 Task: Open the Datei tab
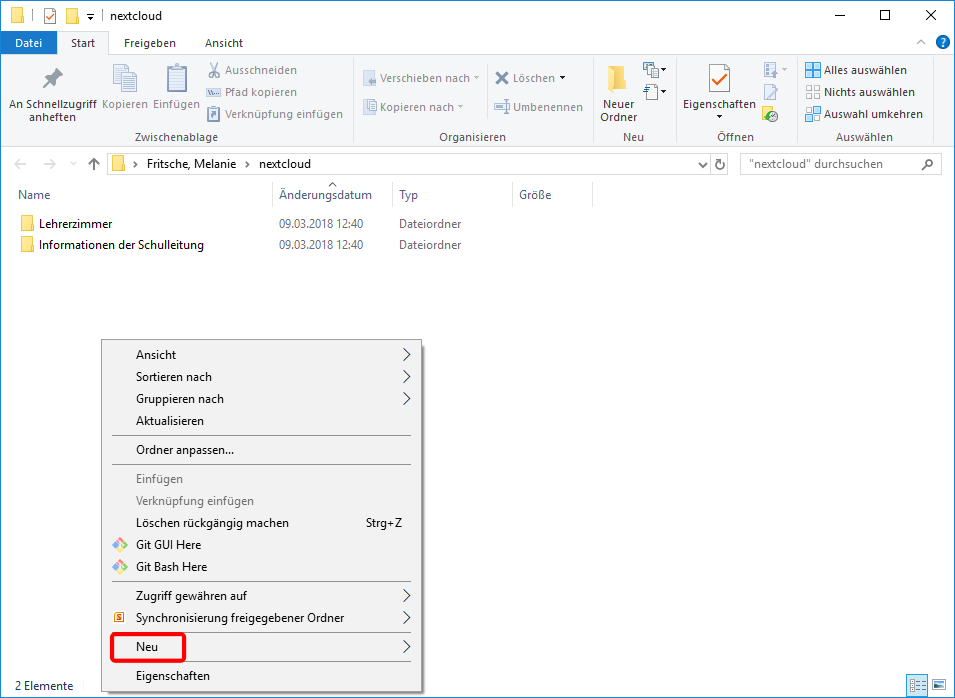[x=29, y=43]
